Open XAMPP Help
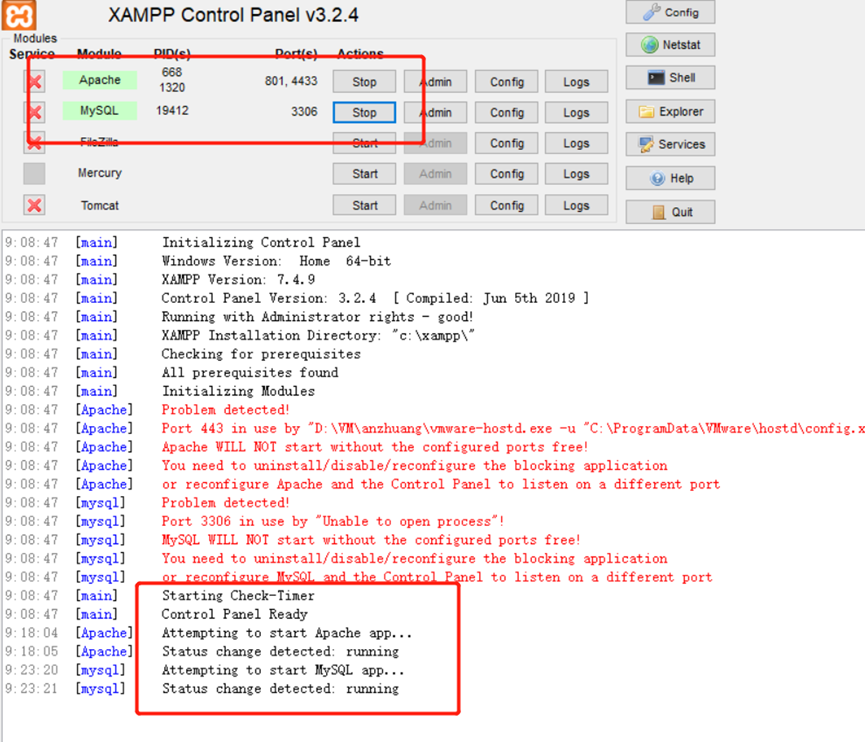The width and height of the screenshot is (865, 742). coord(669,178)
